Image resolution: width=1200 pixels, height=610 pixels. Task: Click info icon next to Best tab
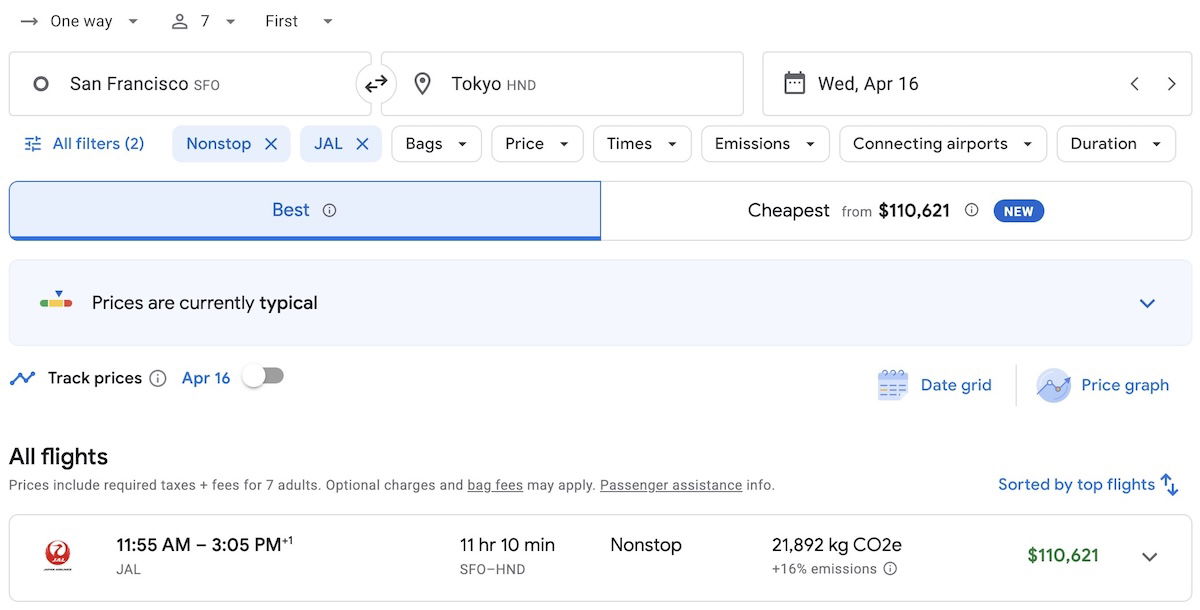click(330, 210)
